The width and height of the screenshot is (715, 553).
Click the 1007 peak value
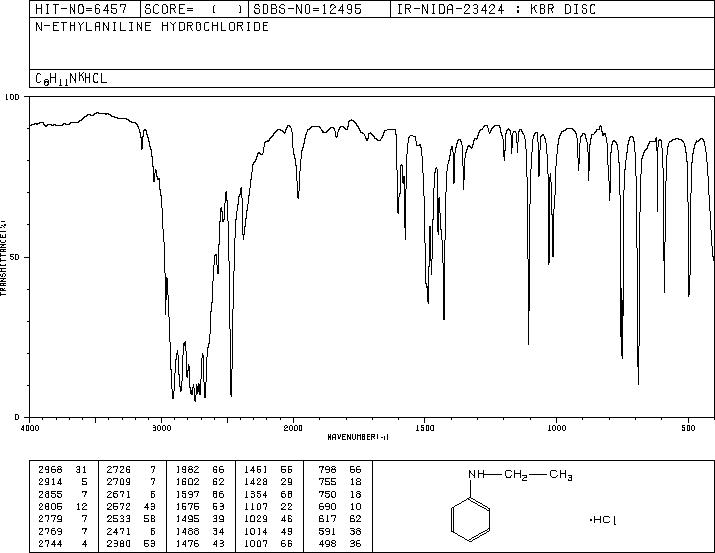[256, 544]
